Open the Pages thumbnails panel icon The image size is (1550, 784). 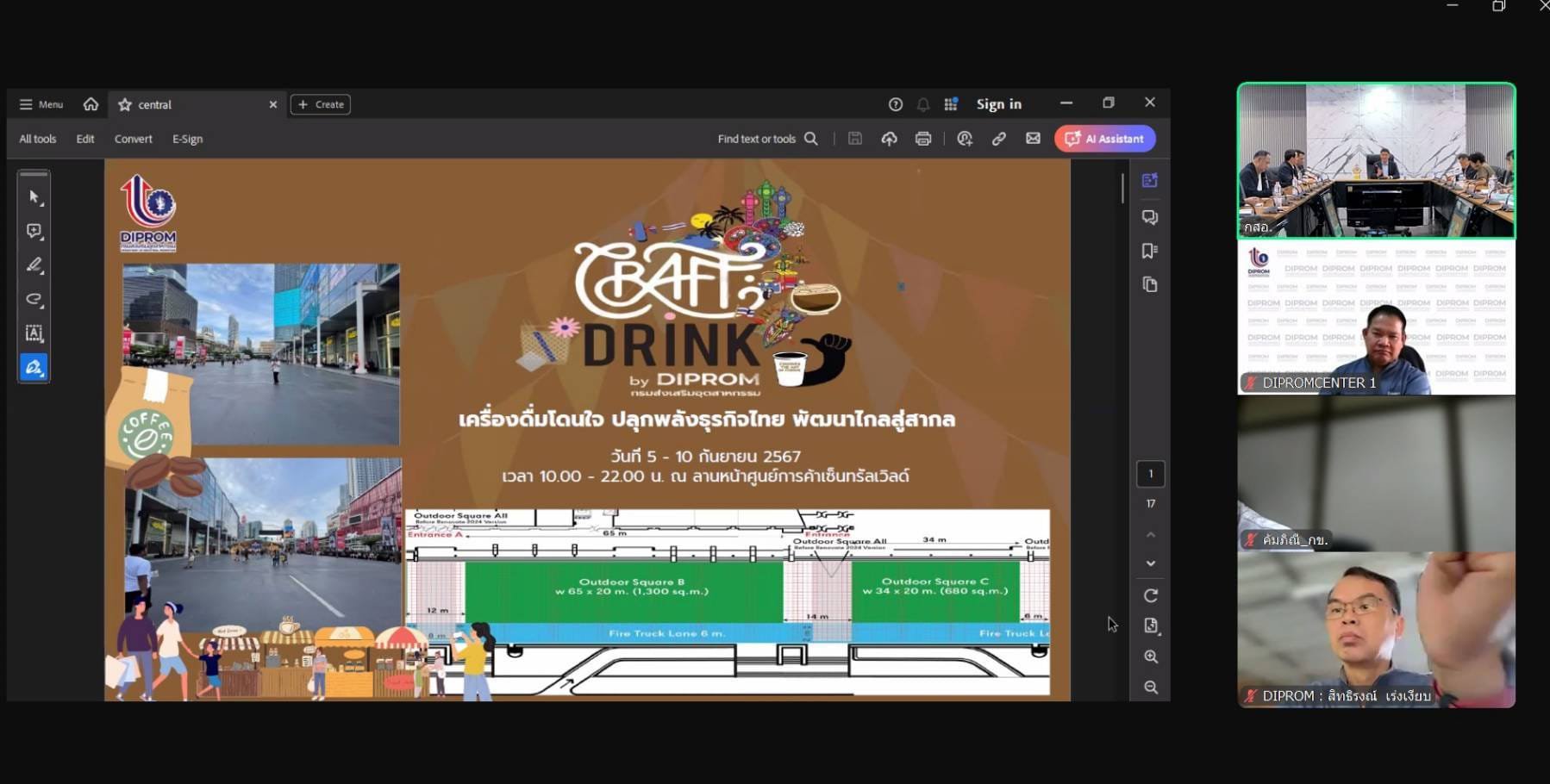tap(1150, 284)
